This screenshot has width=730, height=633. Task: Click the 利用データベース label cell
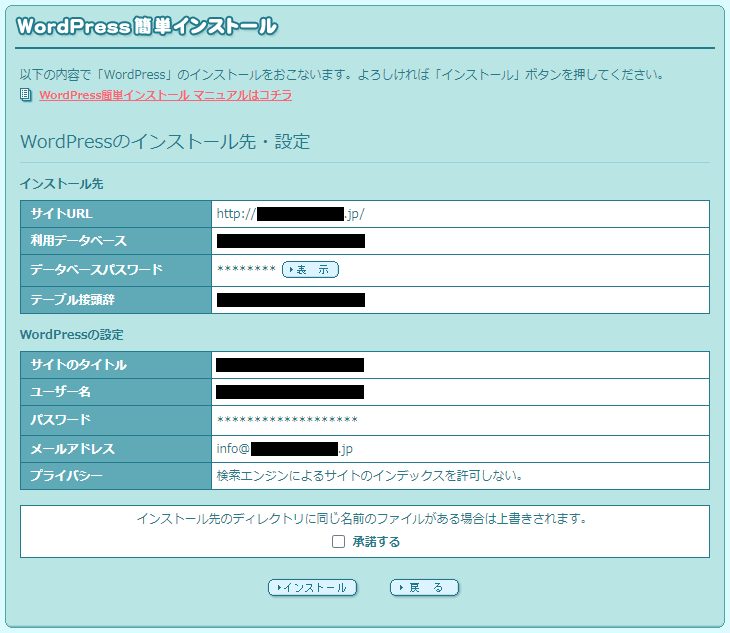click(x=116, y=241)
